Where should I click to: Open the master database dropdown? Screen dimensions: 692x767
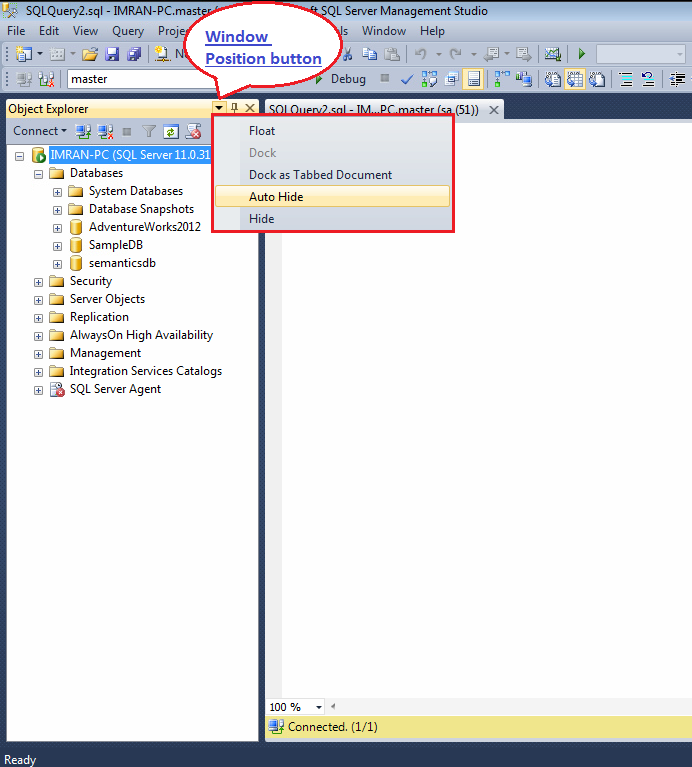(x=142, y=79)
